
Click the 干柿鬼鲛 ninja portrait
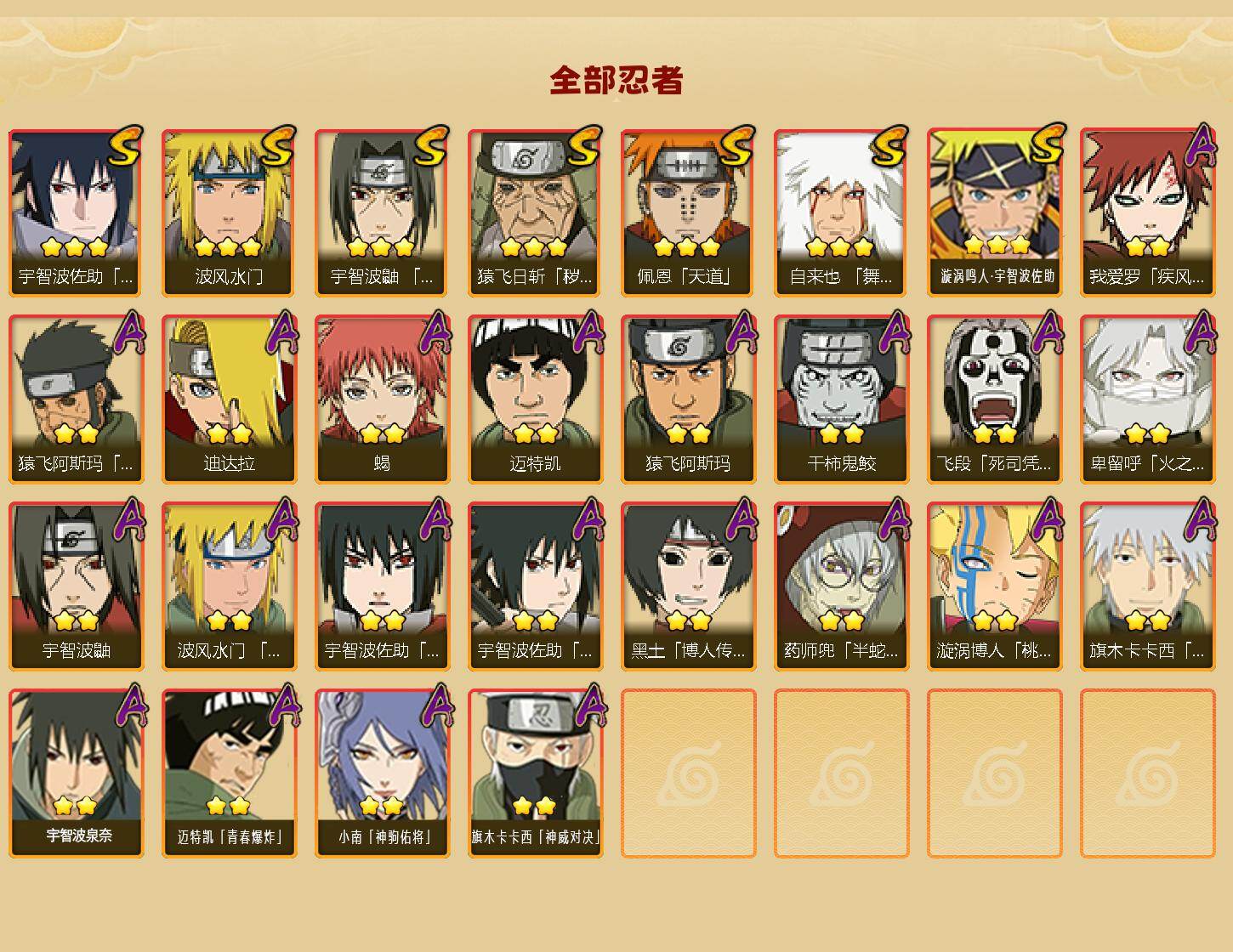841,399
